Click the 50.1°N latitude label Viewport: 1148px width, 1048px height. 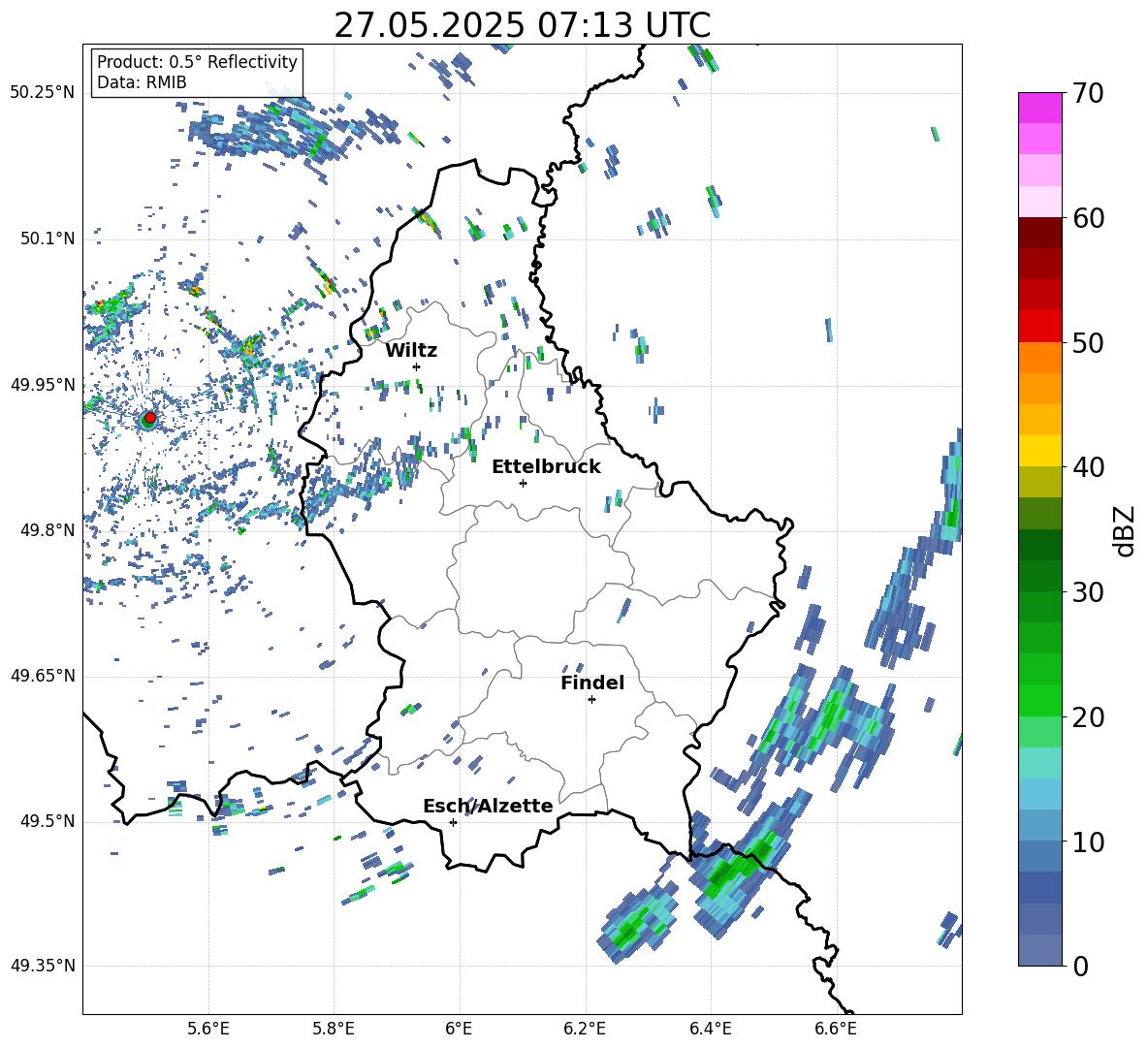tap(48, 238)
